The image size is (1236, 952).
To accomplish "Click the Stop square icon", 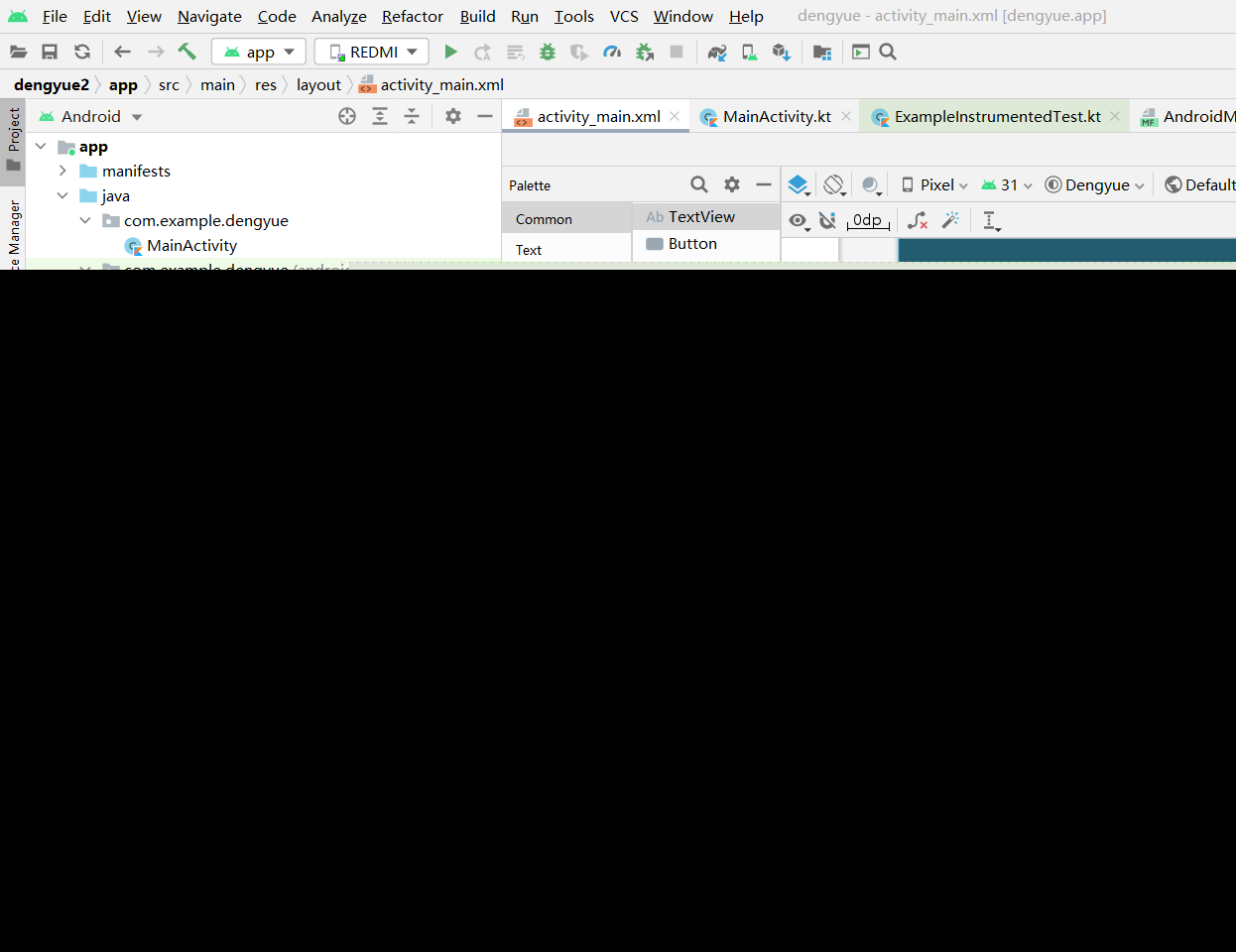I will (677, 52).
